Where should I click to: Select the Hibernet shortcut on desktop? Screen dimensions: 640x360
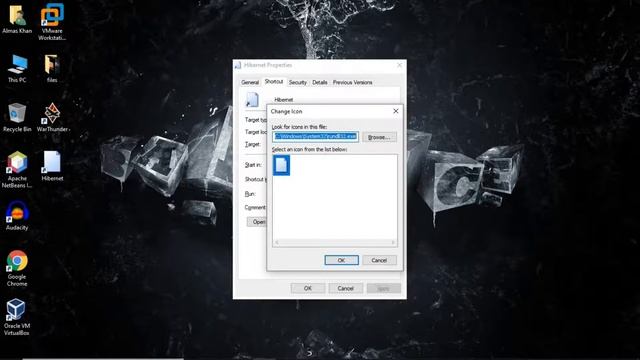point(52,166)
